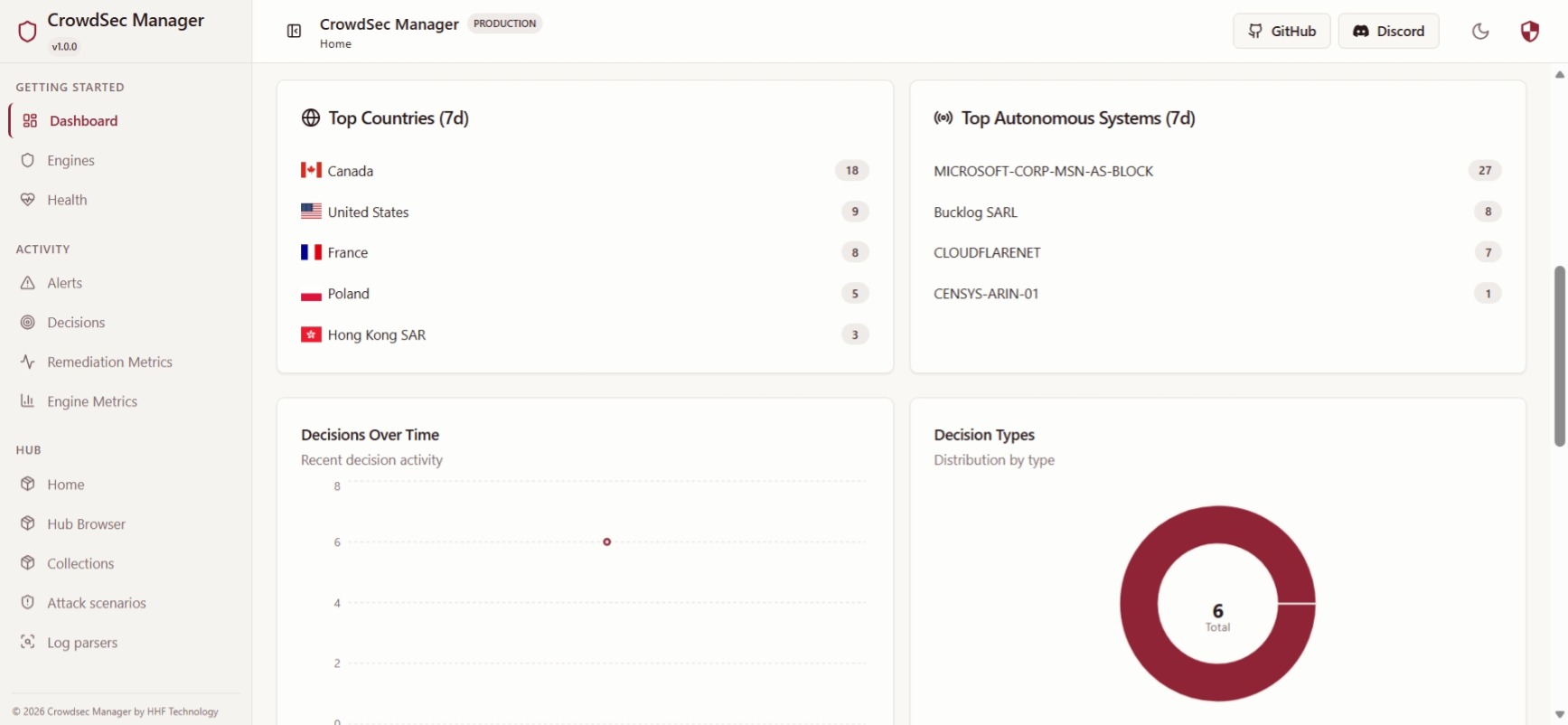Viewport: 1568px width, 725px height.
Task: Click the United States flag icon
Action: tap(311, 212)
